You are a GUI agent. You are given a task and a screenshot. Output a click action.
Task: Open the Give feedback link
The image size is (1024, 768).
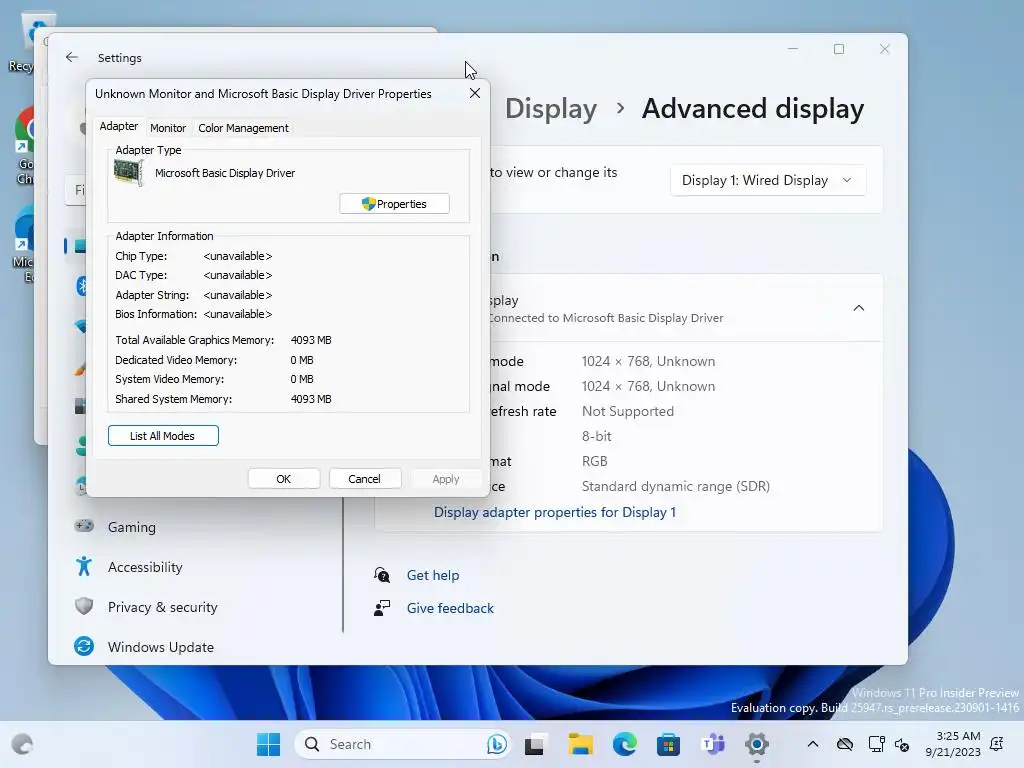tap(450, 608)
